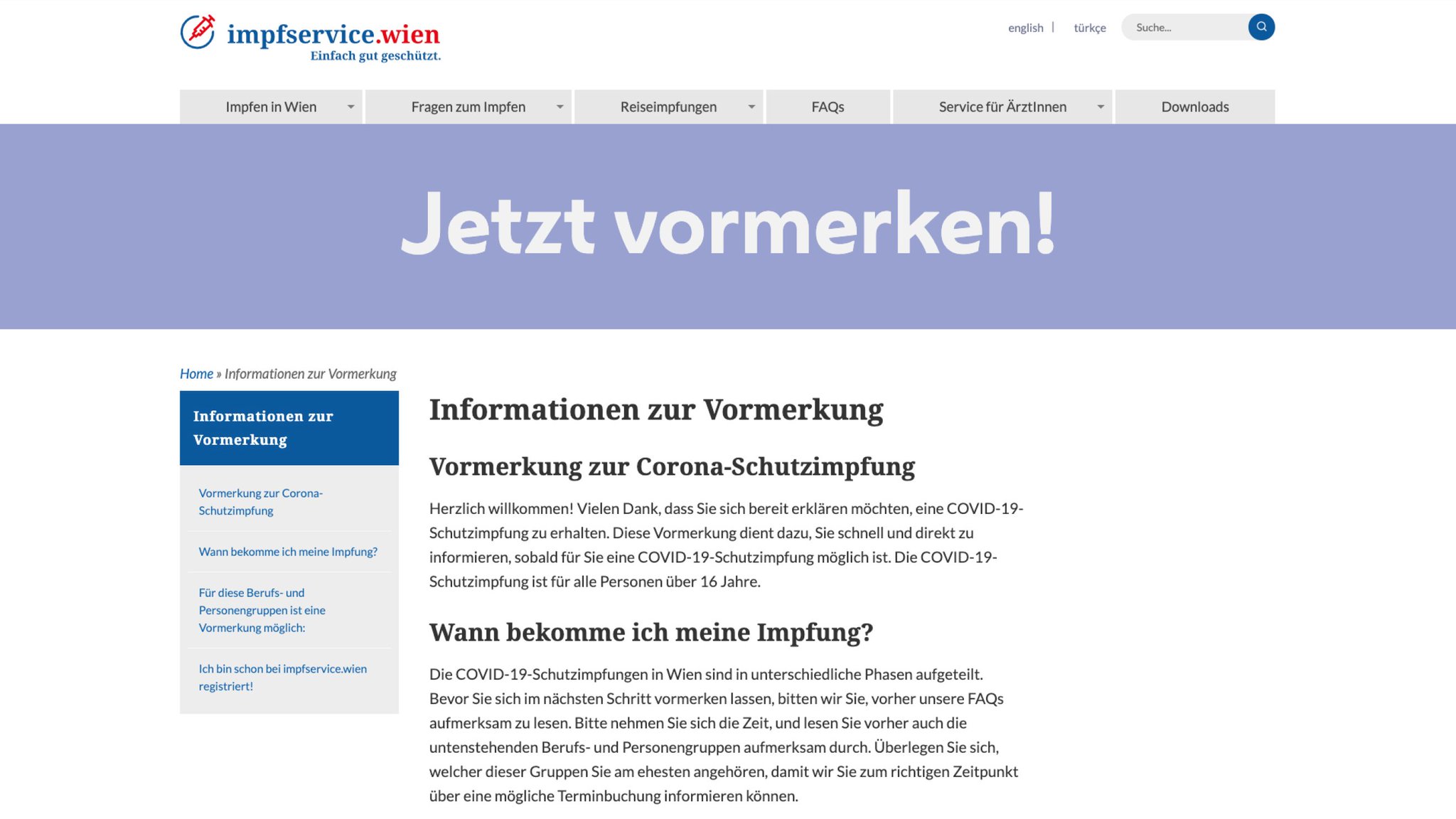Open sidebar link Wann bekomme ich meine Impfung?
This screenshot has height=819, width=1456.
288,552
